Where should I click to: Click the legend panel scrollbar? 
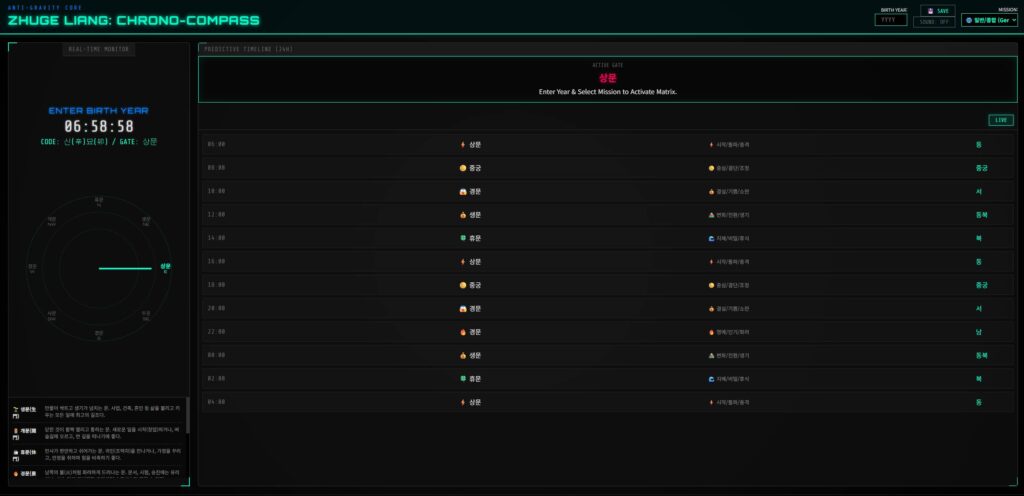187,415
